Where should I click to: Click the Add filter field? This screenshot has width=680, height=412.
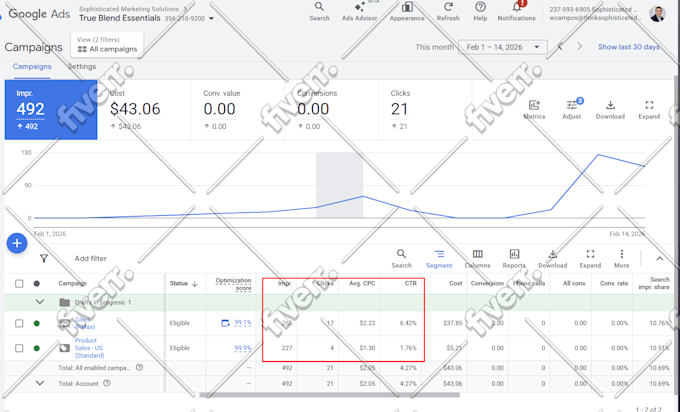click(x=90, y=258)
